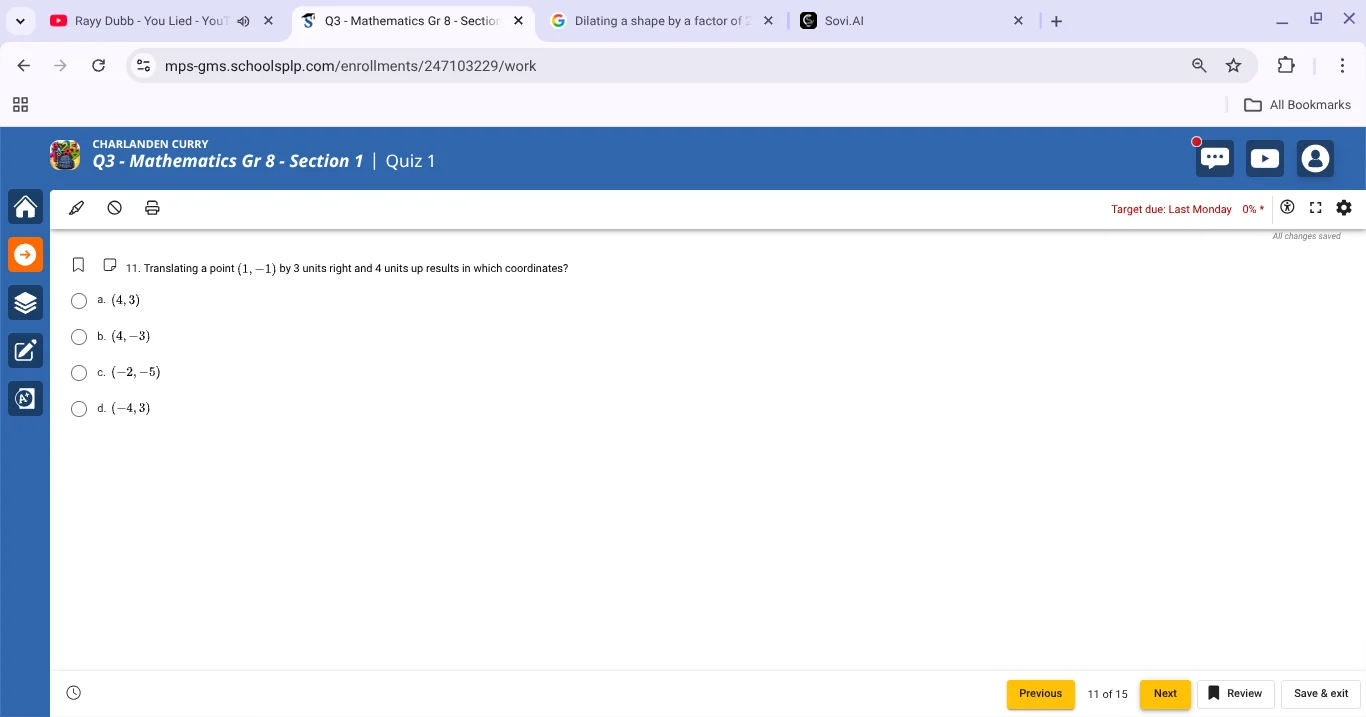Open the translate tool in the sidebar
The image size is (1366, 717).
[x=25, y=398]
